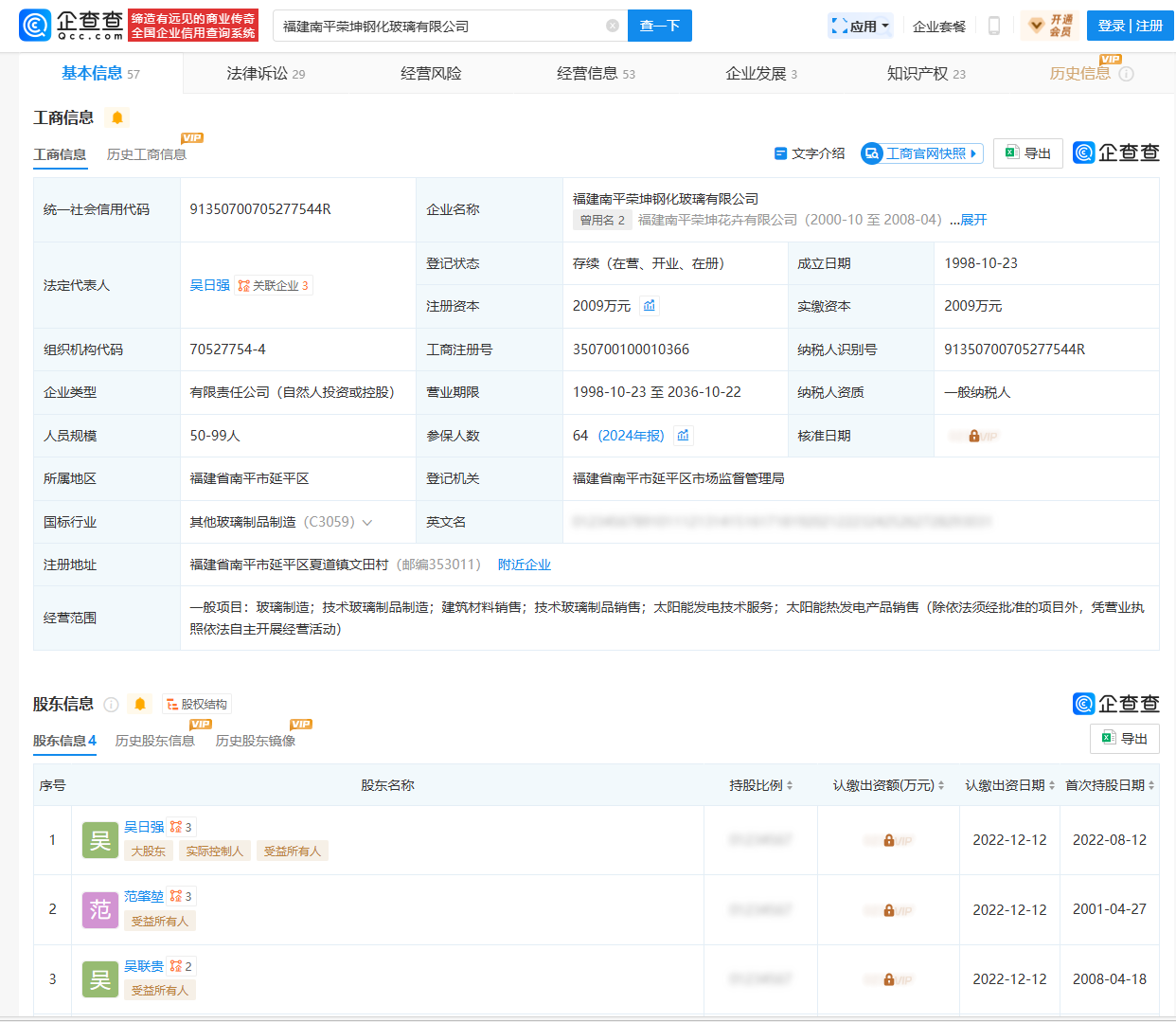Open shareholder 吴日强's name link in table
1176x1022 pixels.
coord(144,827)
